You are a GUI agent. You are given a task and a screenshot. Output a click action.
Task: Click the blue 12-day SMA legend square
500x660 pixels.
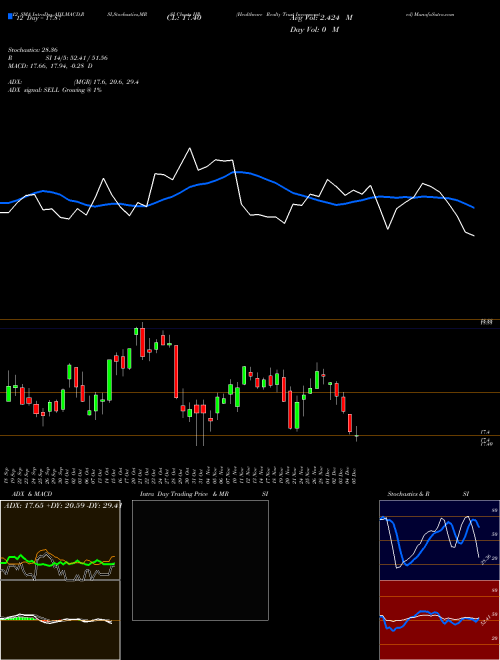[x=10, y=17]
